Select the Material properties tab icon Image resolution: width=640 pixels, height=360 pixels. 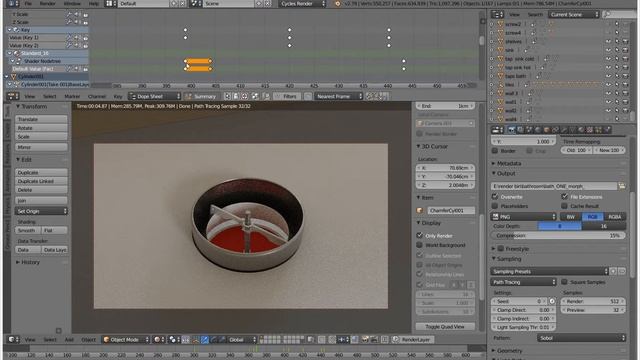(x=581, y=130)
